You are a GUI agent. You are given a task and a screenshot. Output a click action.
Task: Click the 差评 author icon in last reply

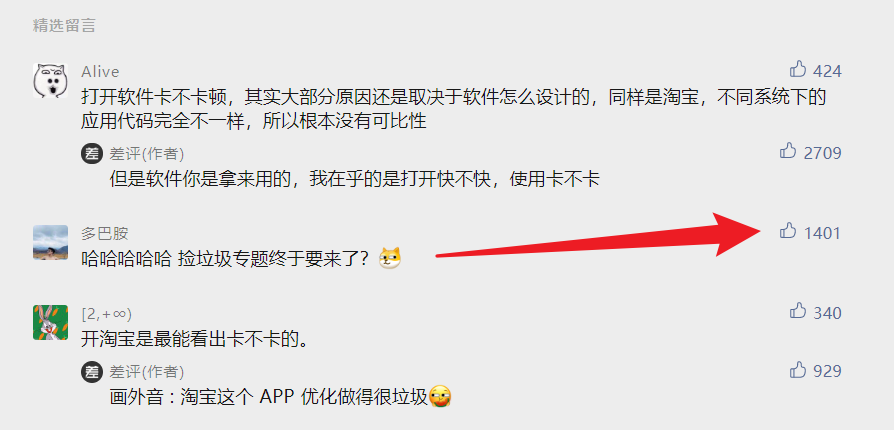click(x=91, y=372)
